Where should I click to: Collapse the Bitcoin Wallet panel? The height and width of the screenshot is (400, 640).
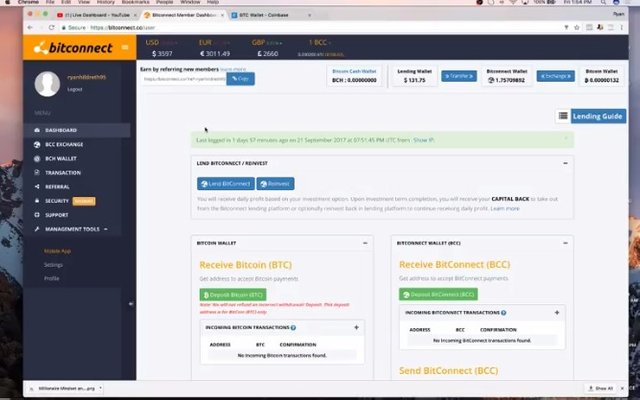click(365, 243)
